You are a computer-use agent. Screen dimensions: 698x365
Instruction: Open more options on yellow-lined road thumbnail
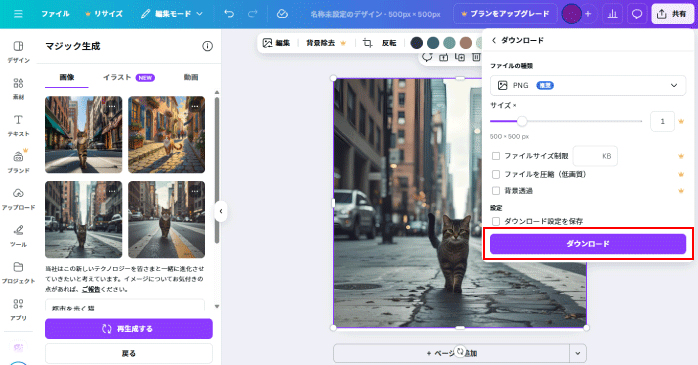195,191
